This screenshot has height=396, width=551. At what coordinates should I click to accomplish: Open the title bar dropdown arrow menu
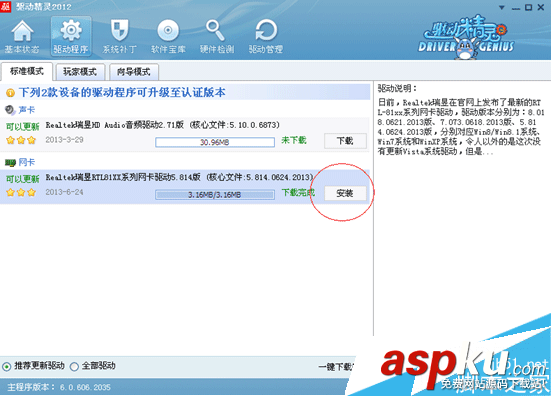point(501,7)
